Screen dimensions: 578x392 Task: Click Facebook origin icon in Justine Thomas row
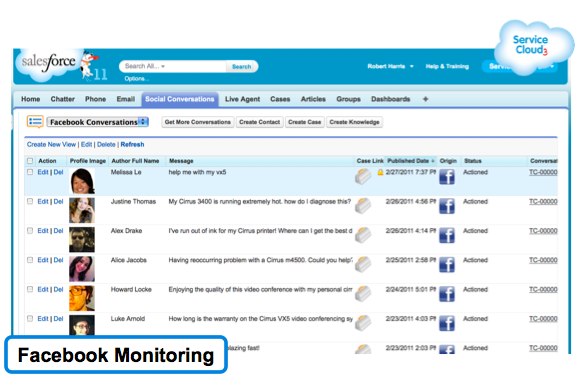[447, 207]
